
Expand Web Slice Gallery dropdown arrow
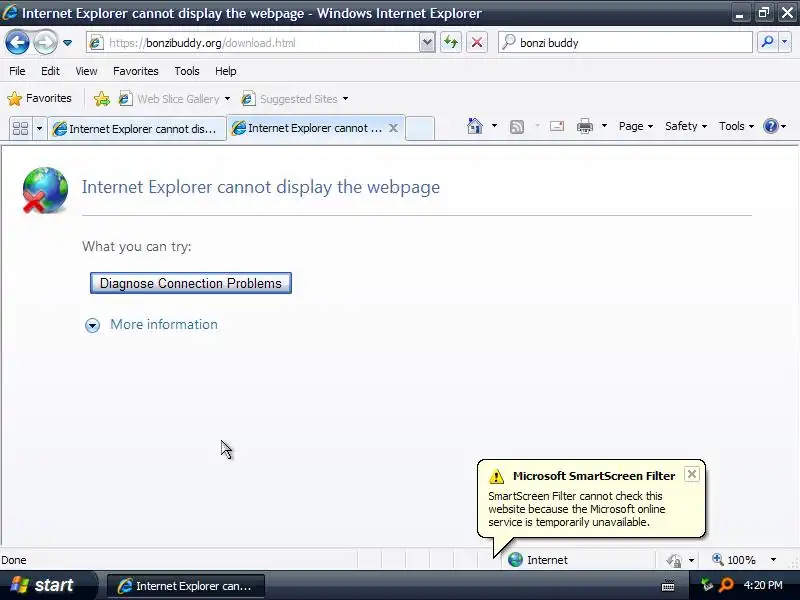tap(228, 98)
